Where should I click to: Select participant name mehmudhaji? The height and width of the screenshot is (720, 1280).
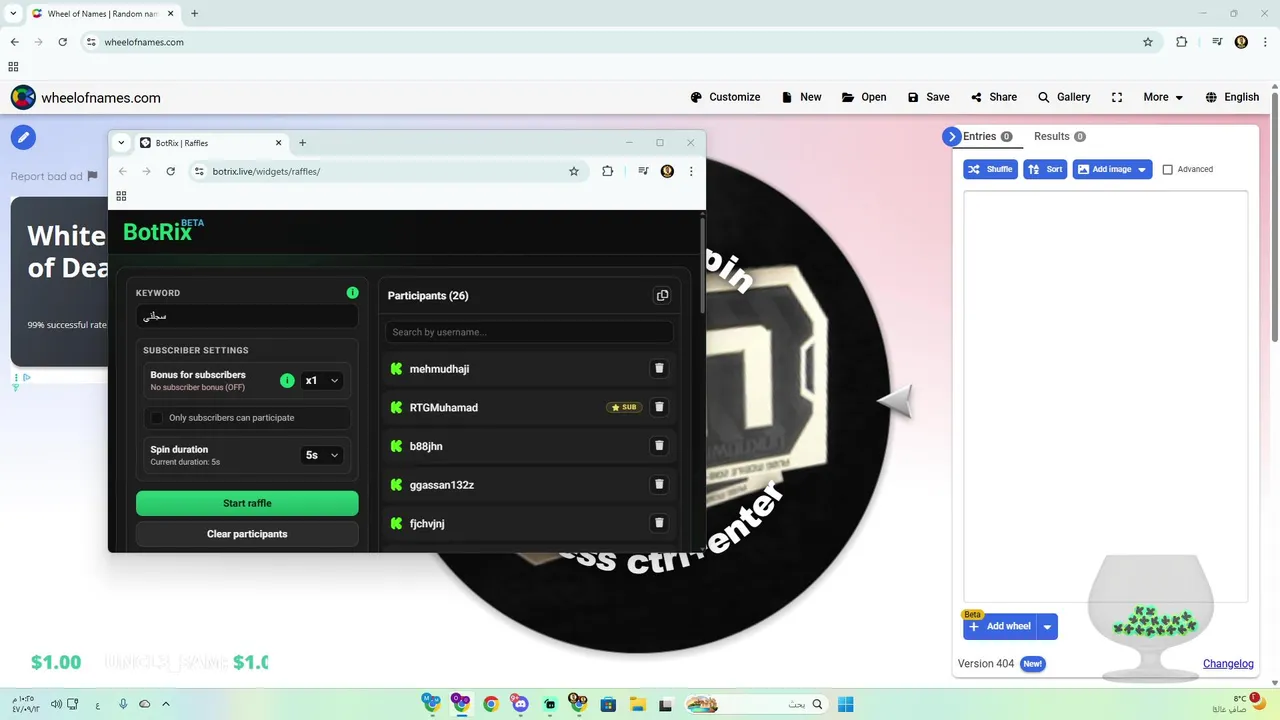439,369
